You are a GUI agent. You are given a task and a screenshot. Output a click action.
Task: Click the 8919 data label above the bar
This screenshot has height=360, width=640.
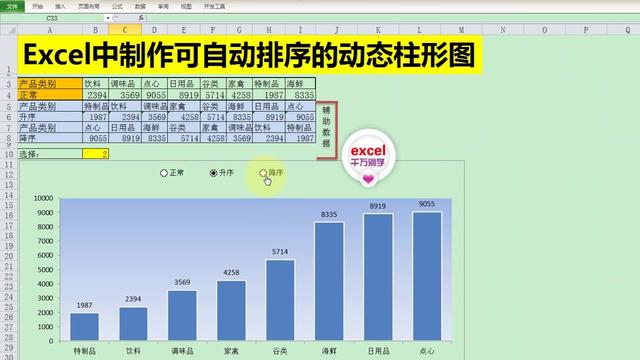[x=378, y=206]
